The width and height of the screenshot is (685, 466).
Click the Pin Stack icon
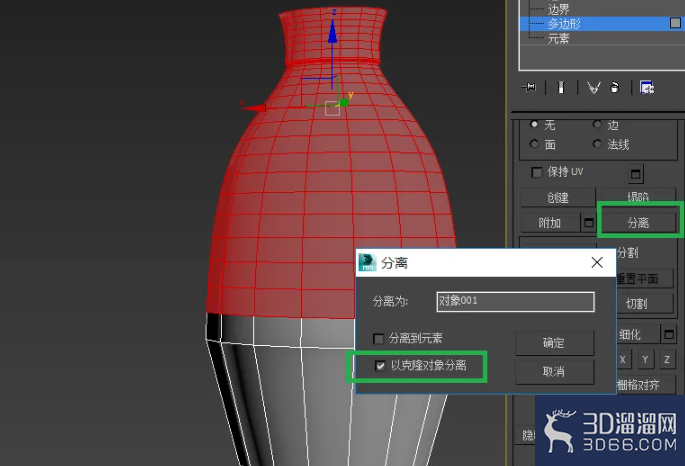[529, 87]
